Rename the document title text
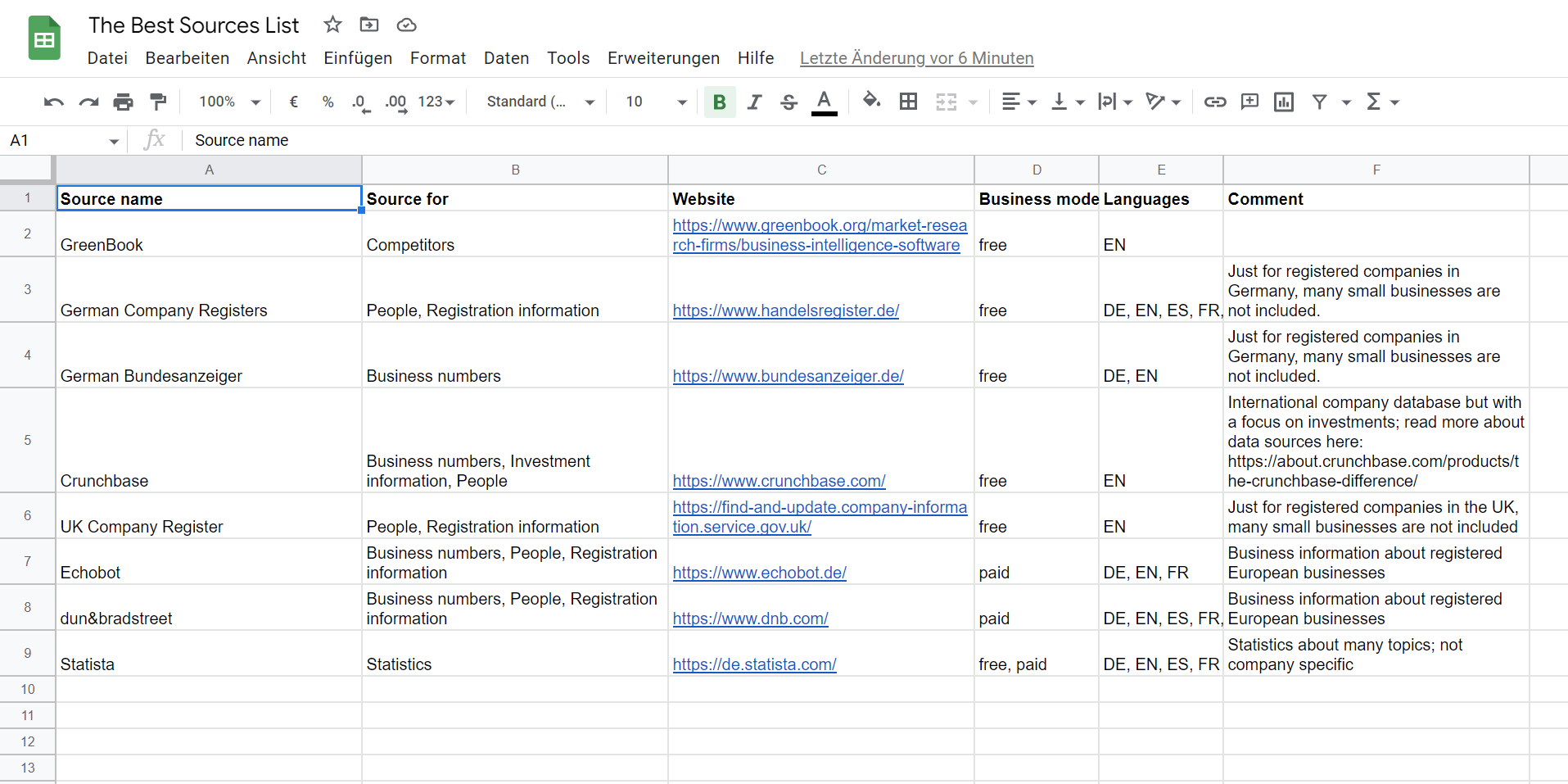Image resolution: width=1568 pixels, height=784 pixels. click(x=194, y=25)
